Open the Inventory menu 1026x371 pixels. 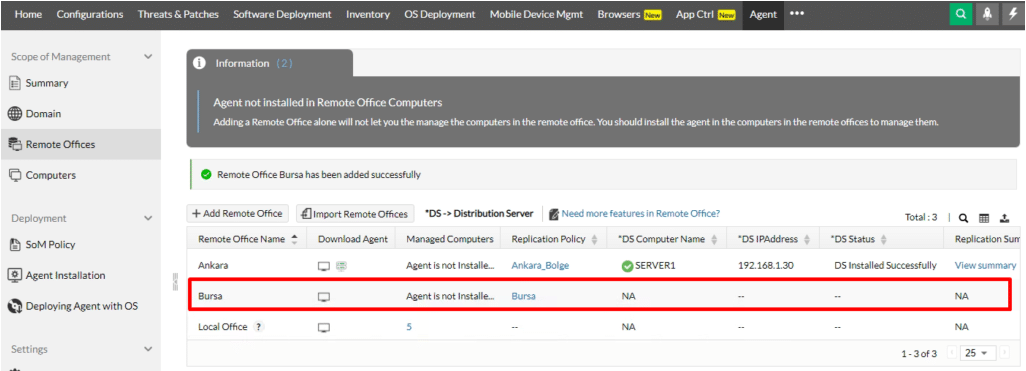pyautogui.click(x=368, y=14)
